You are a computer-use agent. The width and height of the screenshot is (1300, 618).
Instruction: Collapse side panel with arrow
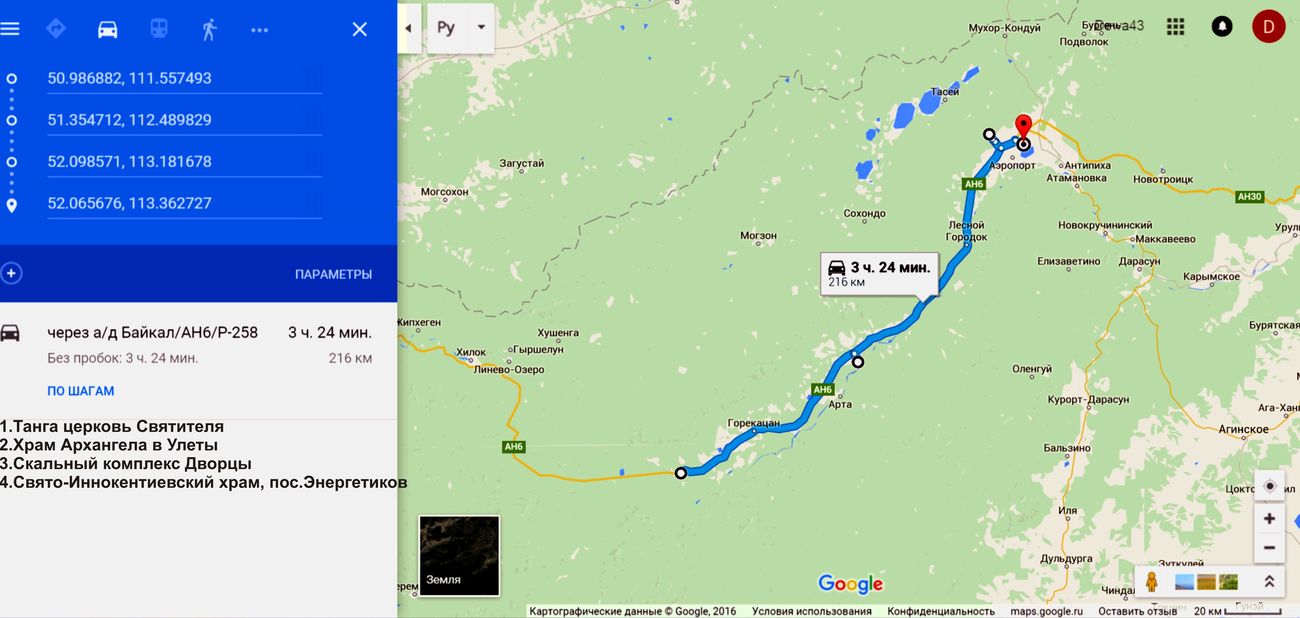tap(408, 28)
